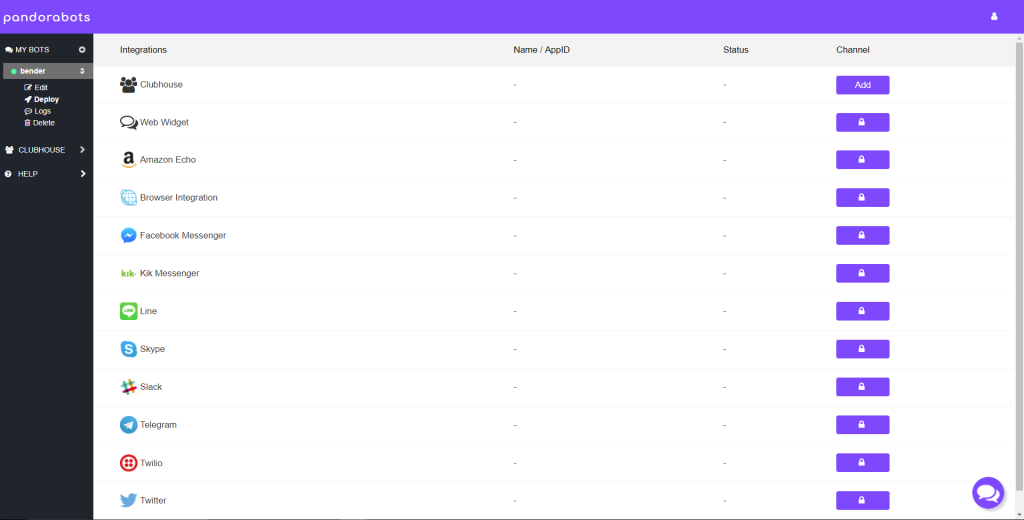Click the locked Web Widget channel button
Image resolution: width=1024 pixels, height=520 pixels.
(x=862, y=122)
